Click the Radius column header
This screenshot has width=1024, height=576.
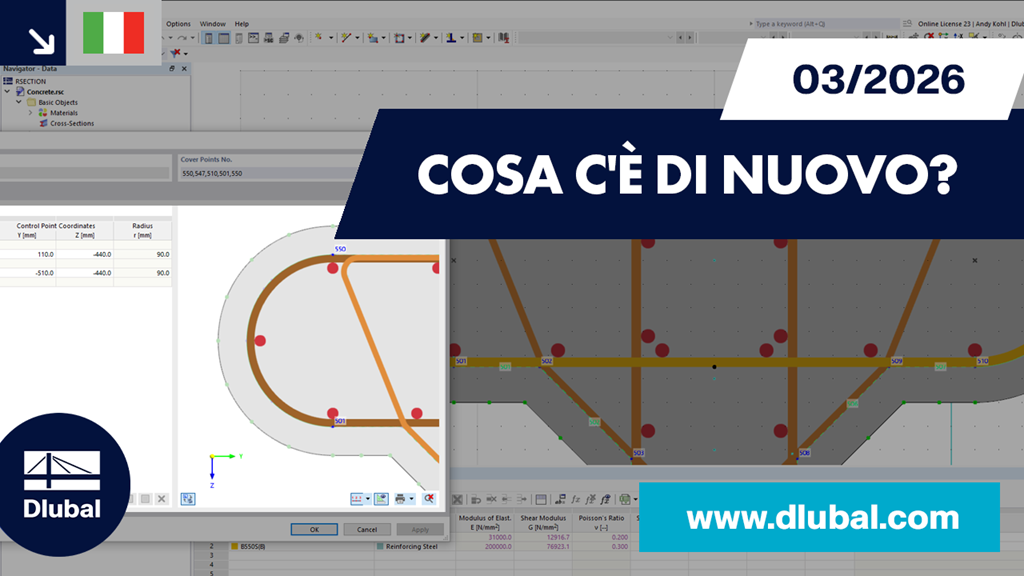pos(142,231)
